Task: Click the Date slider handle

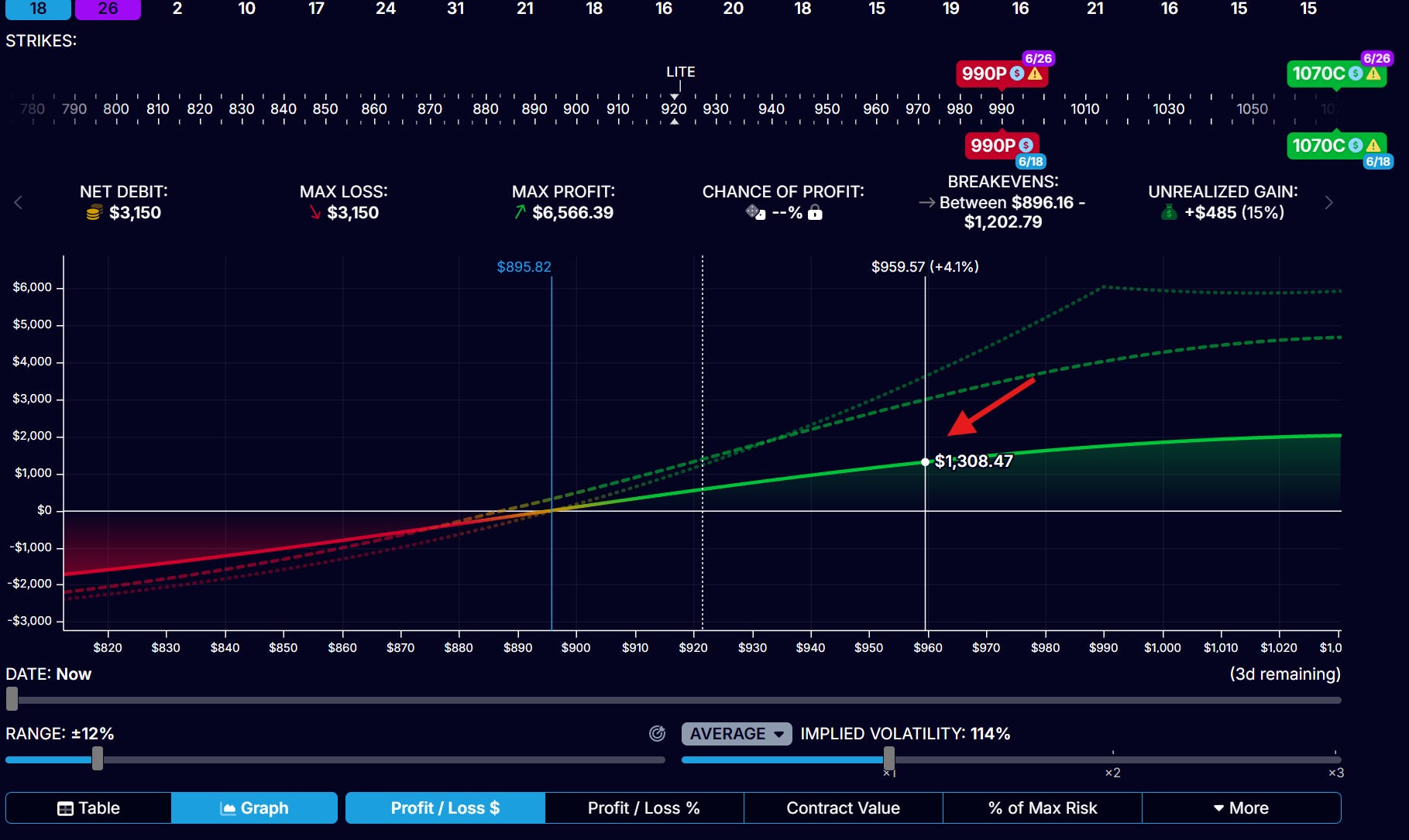Action: (12, 699)
